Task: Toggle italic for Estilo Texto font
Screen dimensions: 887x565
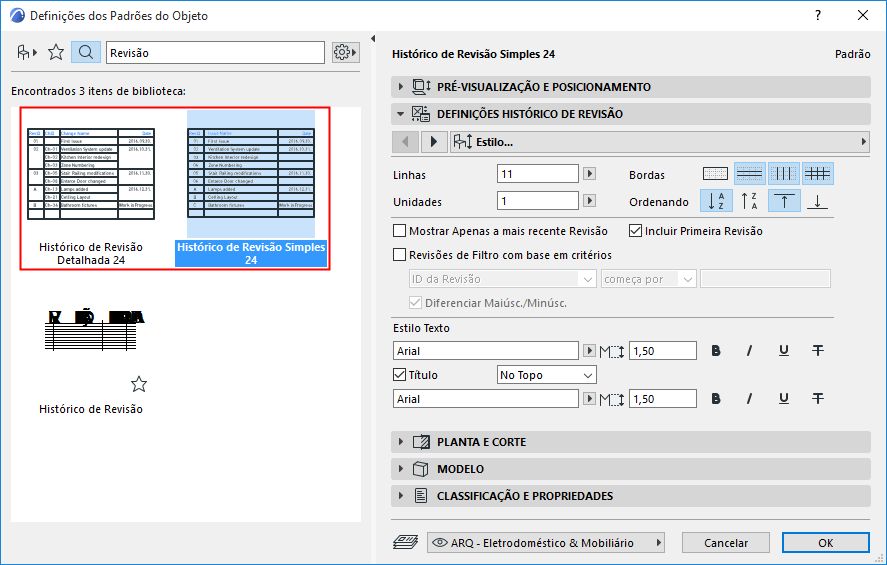Action: click(x=750, y=351)
